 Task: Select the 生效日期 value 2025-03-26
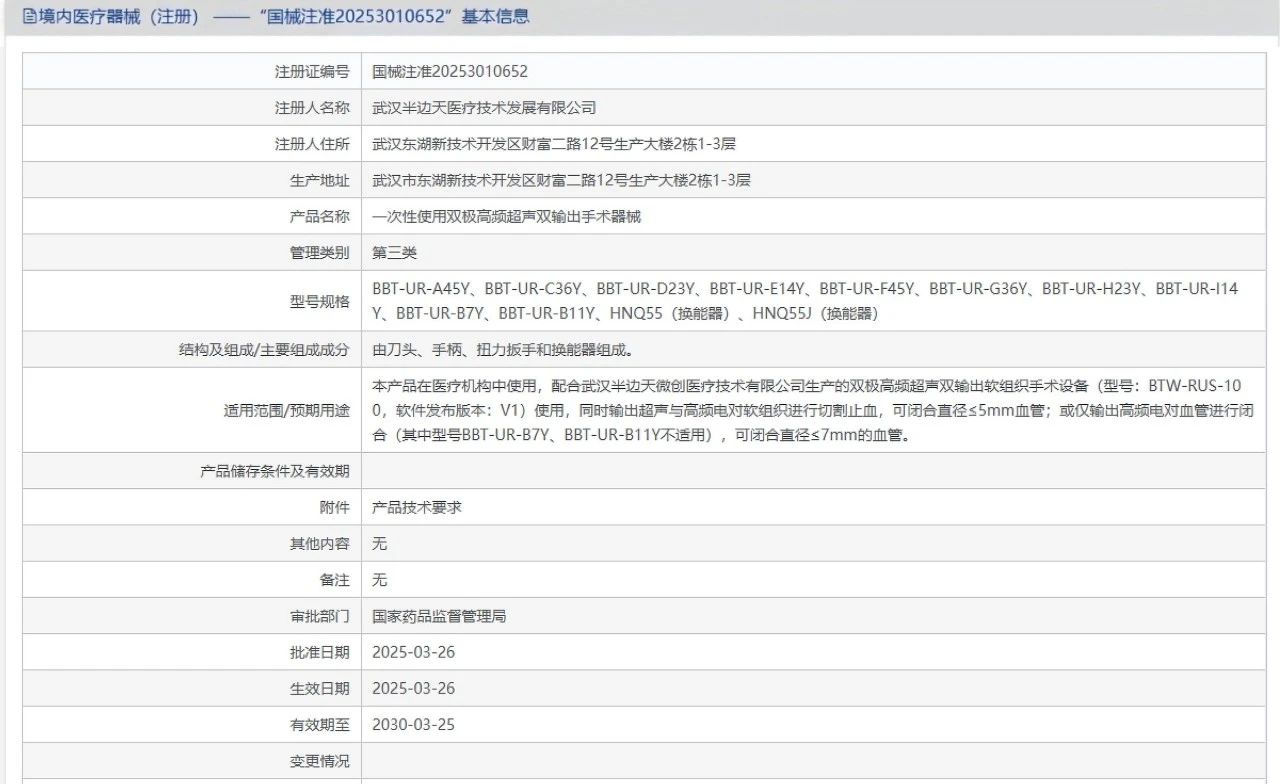pyautogui.click(x=413, y=689)
